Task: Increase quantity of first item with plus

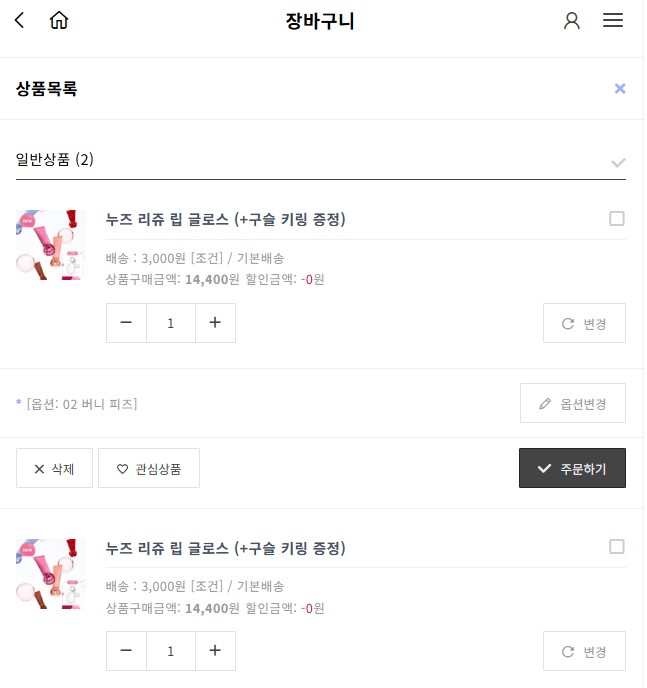Action: click(x=216, y=324)
